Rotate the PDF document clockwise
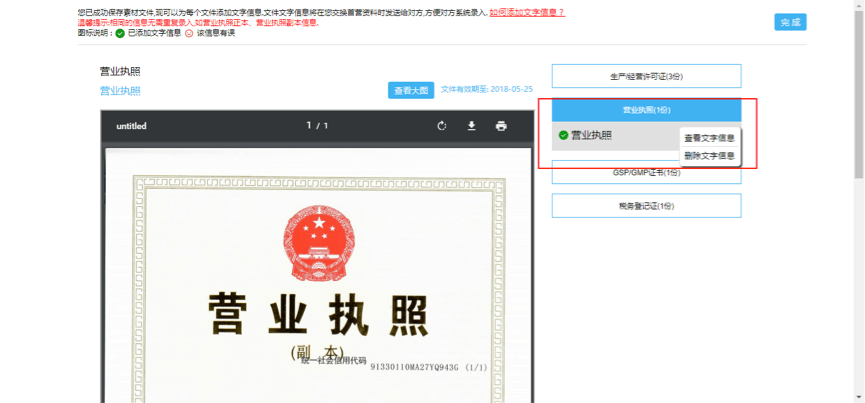Image resolution: width=865 pixels, height=403 pixels. coord(441,126)
